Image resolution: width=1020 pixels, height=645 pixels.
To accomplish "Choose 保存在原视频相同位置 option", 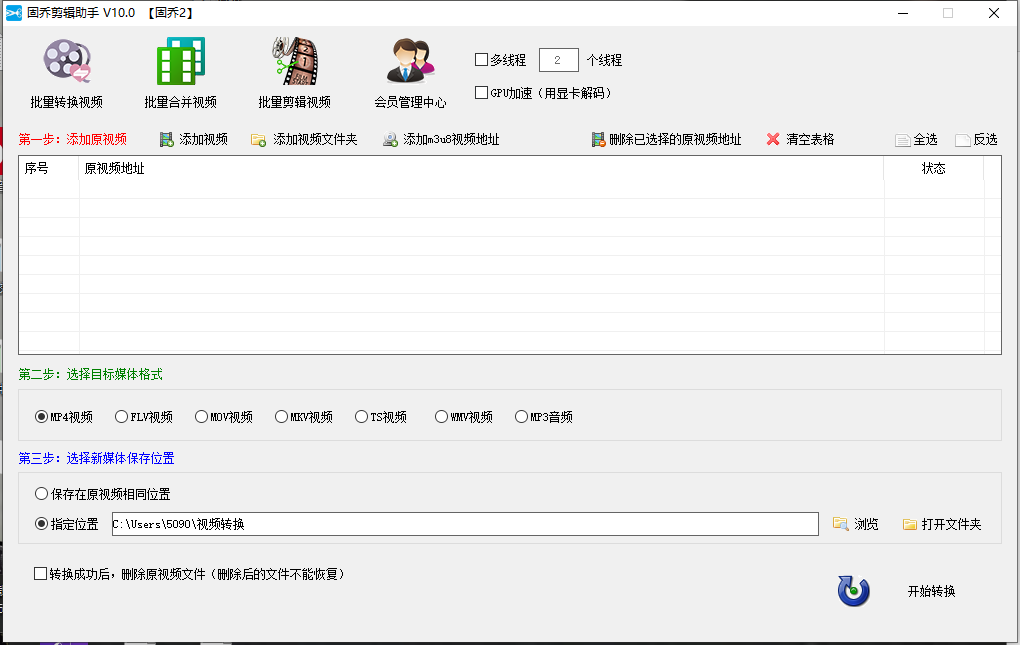I will [40, 494].
